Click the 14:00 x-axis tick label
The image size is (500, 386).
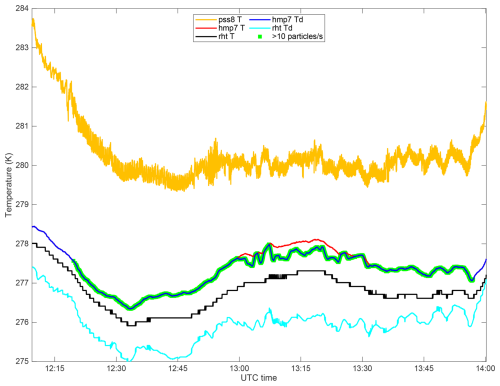point(485,368)
